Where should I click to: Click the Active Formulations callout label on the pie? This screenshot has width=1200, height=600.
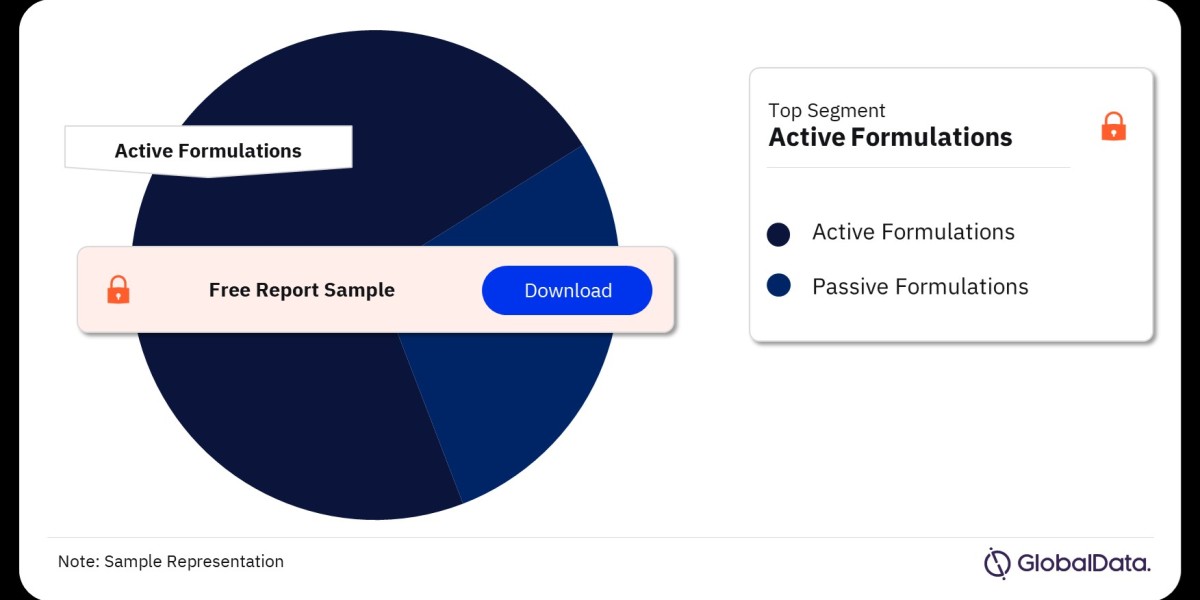tap(208, 151)
